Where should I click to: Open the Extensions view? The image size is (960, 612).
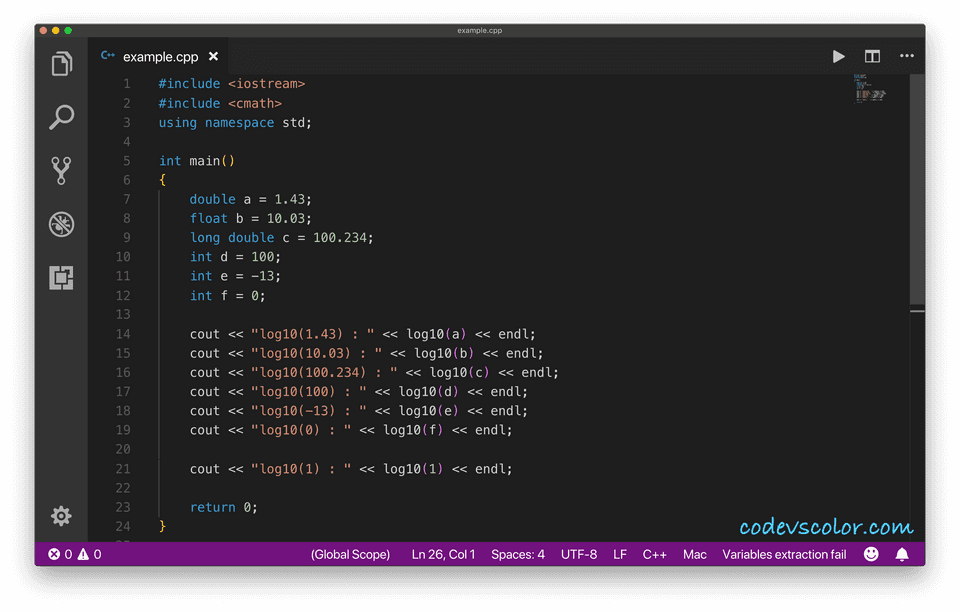click(x=61, y=278)
